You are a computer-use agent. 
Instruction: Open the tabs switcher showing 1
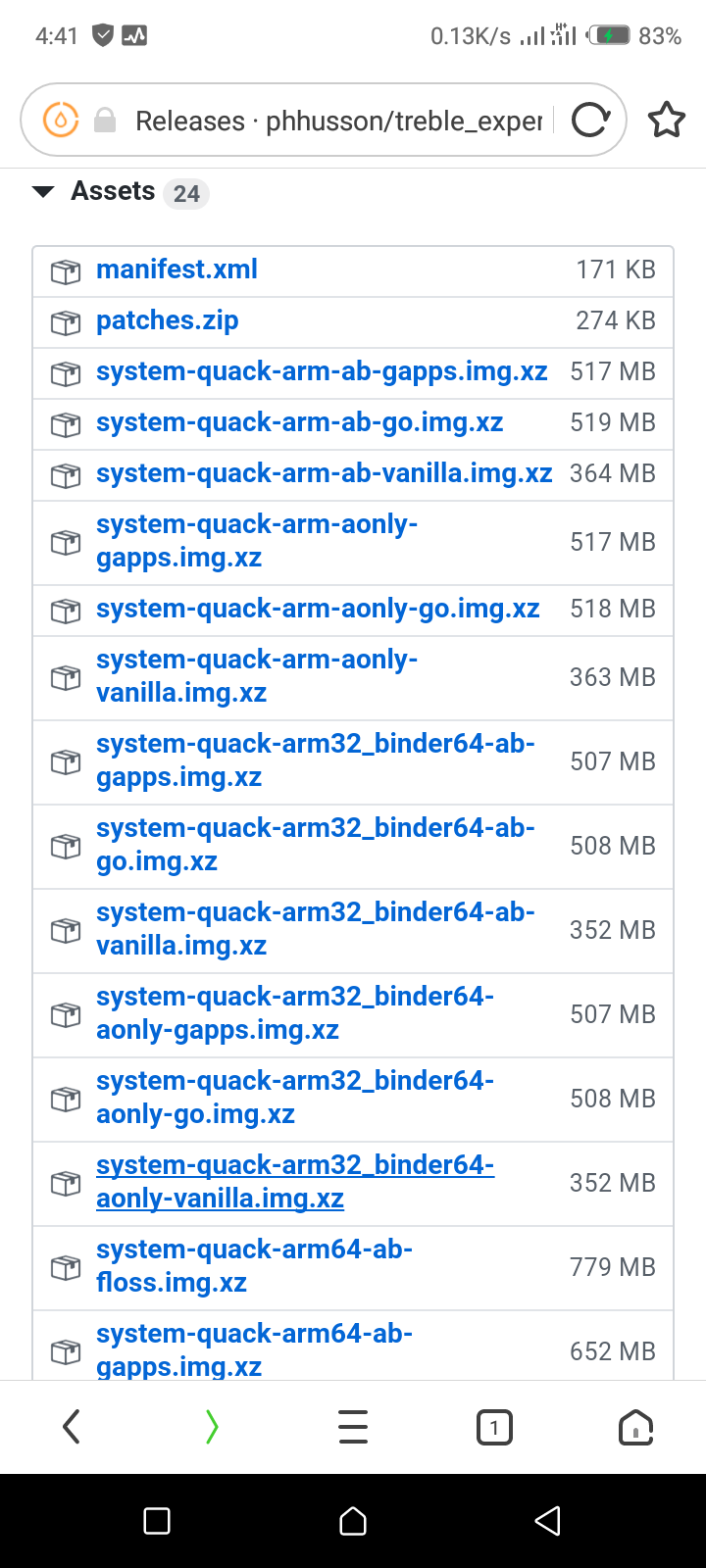click(x=494, y=1427)
